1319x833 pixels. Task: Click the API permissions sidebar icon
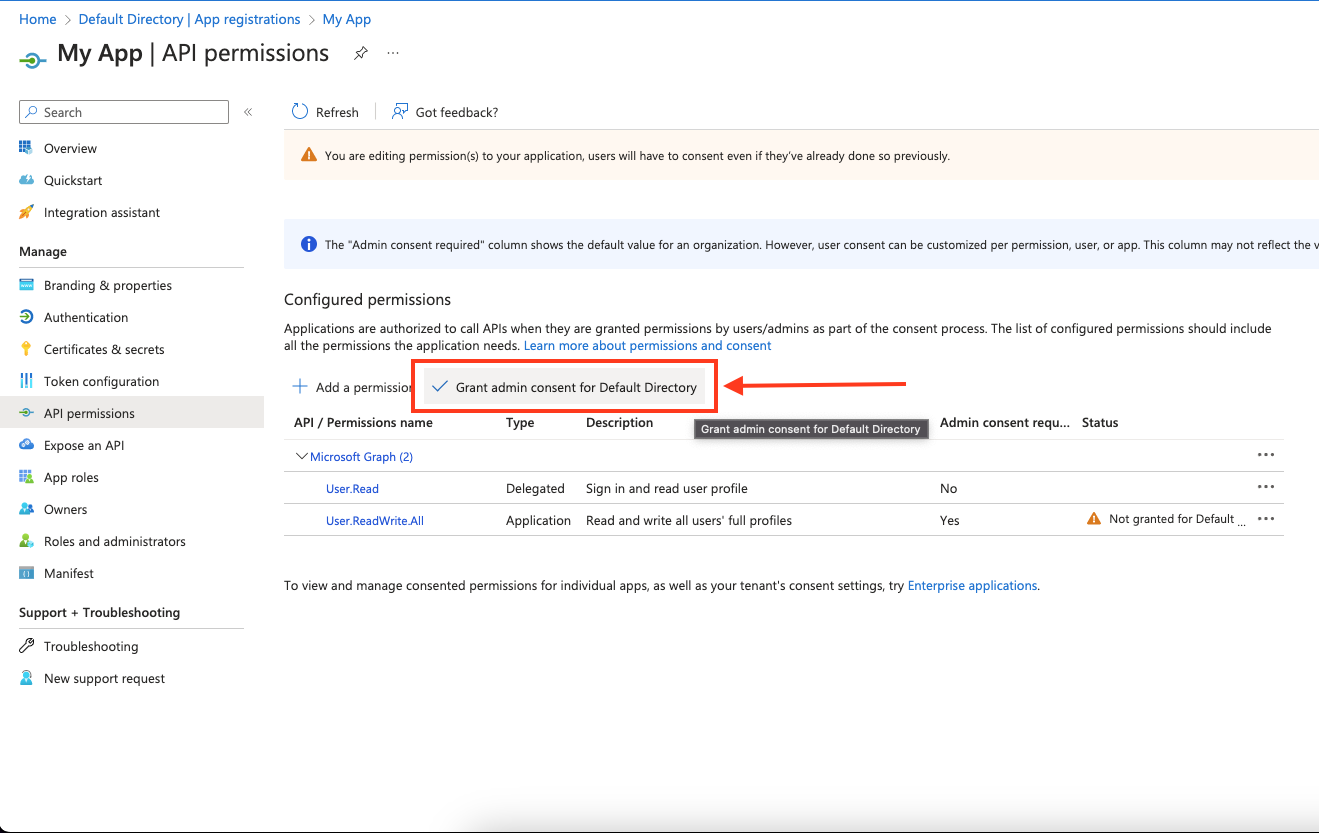pyautogui.click(x=26, y=413)
